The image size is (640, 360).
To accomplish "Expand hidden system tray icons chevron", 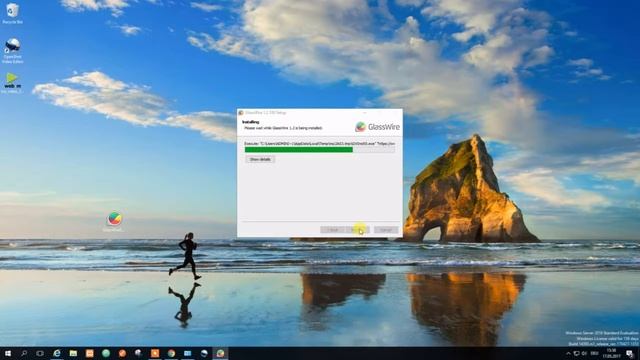I will [x=568, y=353].
